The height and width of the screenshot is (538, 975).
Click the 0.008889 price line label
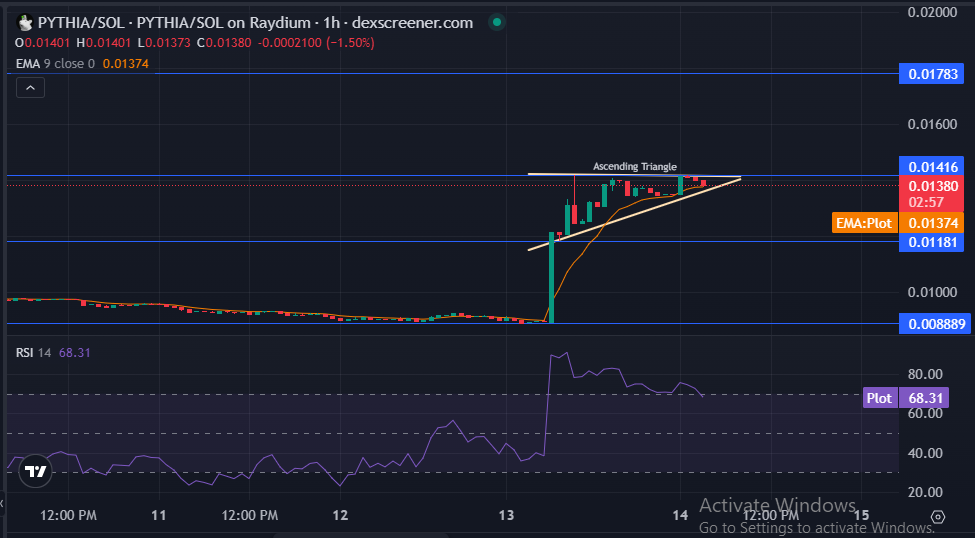(933, 323)
